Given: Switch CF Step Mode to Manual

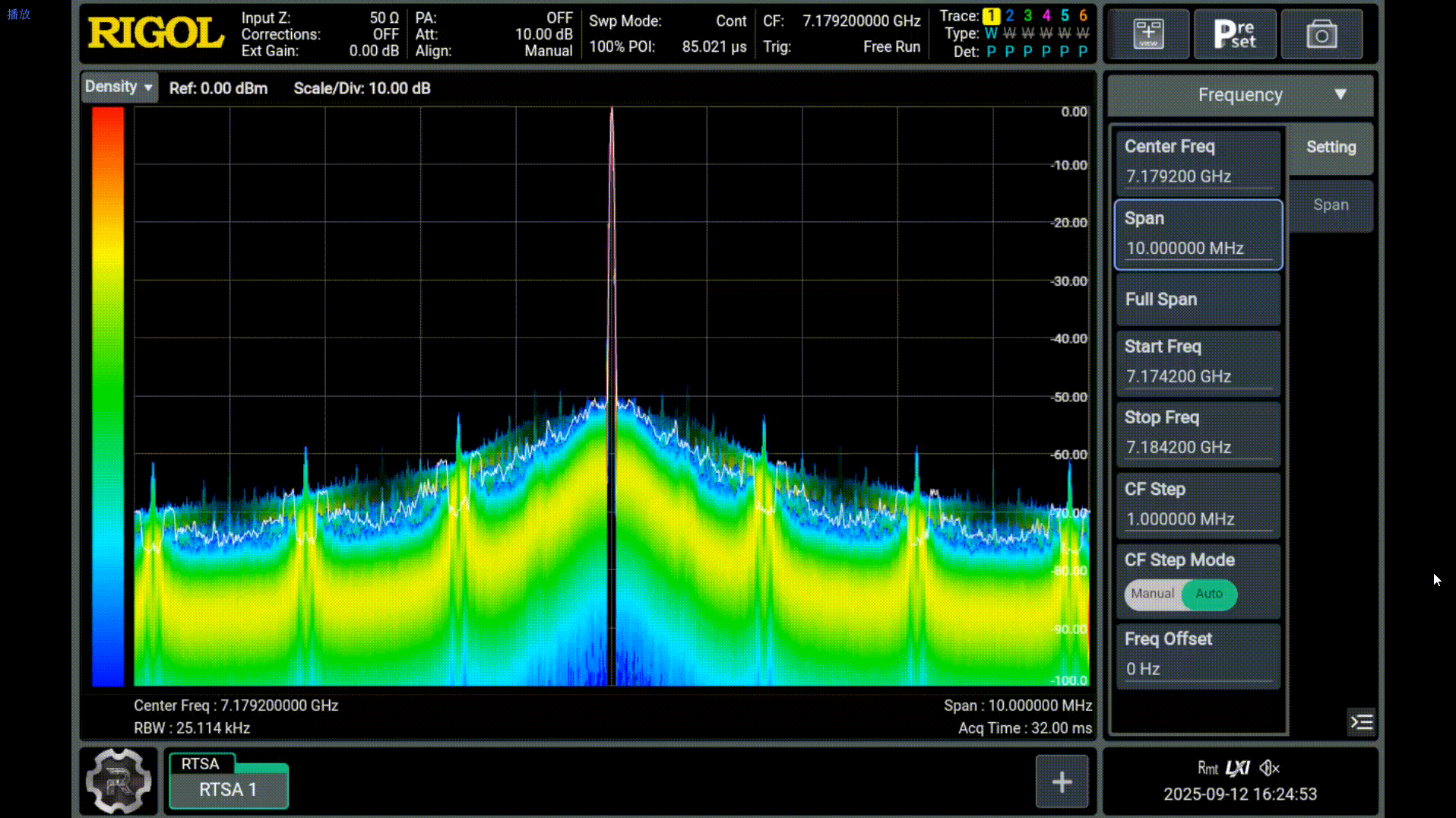Looking at the screenshot, I should (1152, 594).
